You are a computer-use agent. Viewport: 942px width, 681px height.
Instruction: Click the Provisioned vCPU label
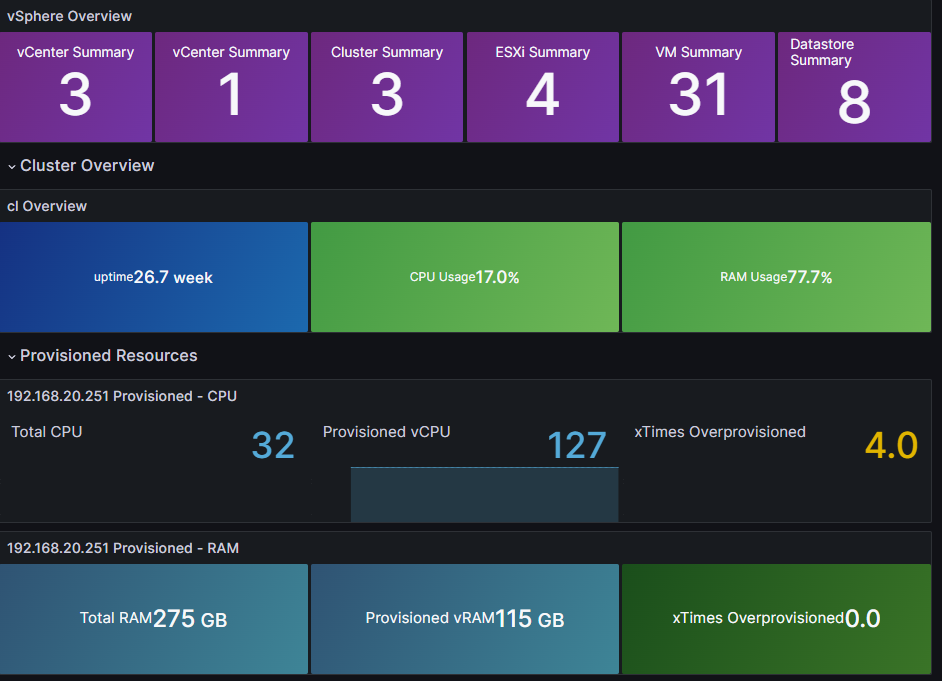(386, 432)
